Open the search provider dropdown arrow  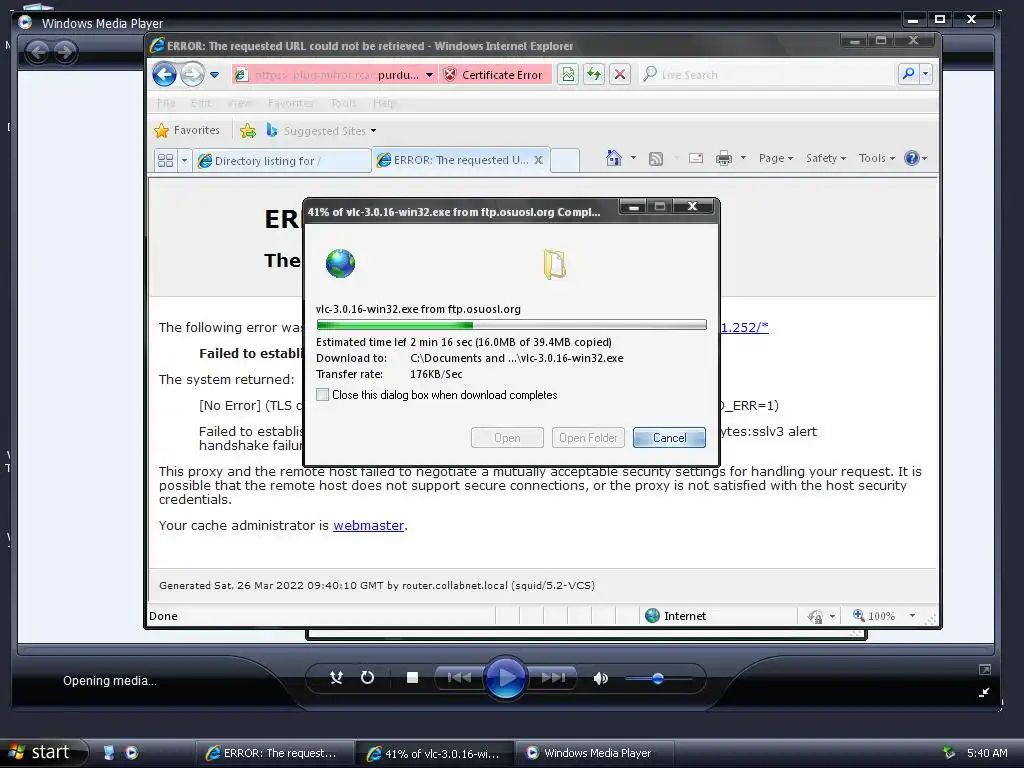[925, 74]
